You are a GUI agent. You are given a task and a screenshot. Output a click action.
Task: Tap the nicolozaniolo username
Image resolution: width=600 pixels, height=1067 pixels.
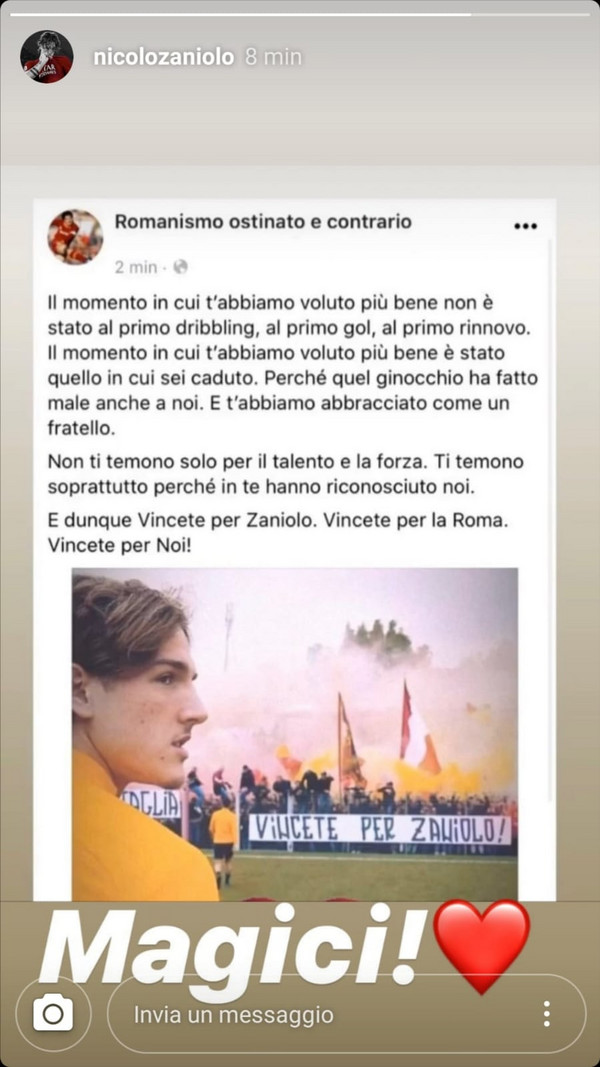pos(163,57)
